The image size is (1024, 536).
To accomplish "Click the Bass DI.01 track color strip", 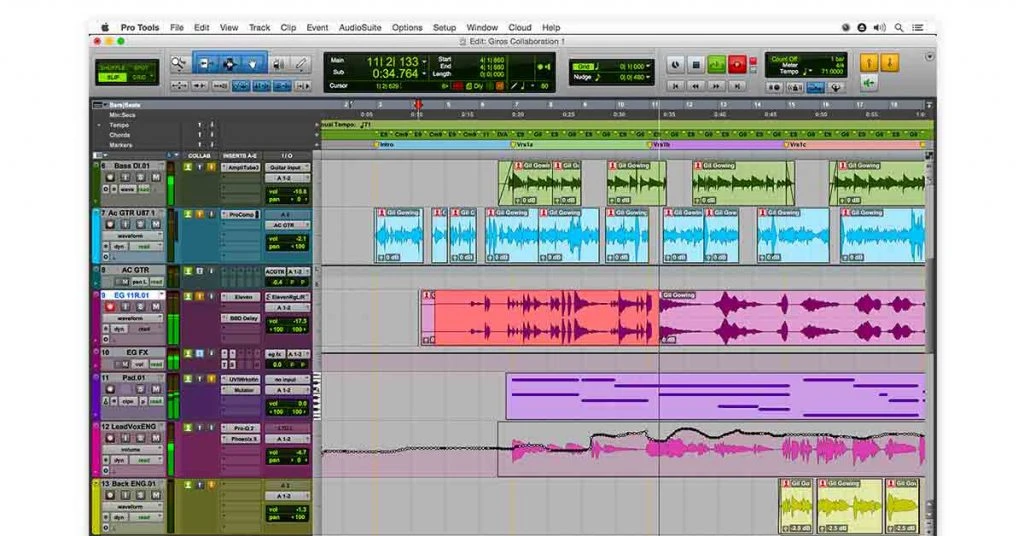I will (x=96, y=183).
